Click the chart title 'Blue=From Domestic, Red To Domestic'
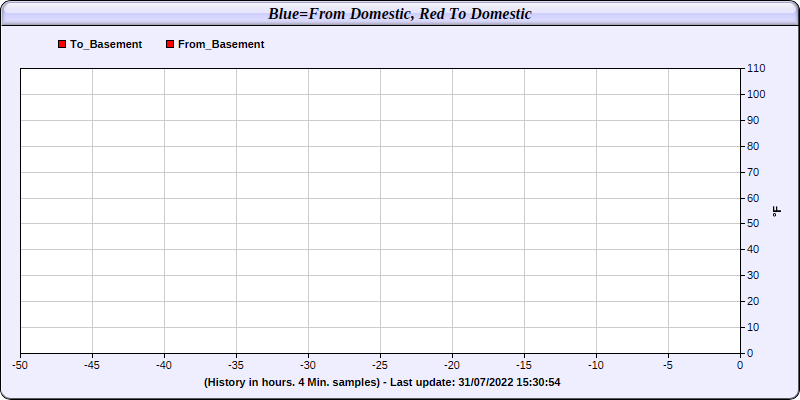The height and width of the screenshot is (400, 800). pyautogui.click(x=400, y=14)
